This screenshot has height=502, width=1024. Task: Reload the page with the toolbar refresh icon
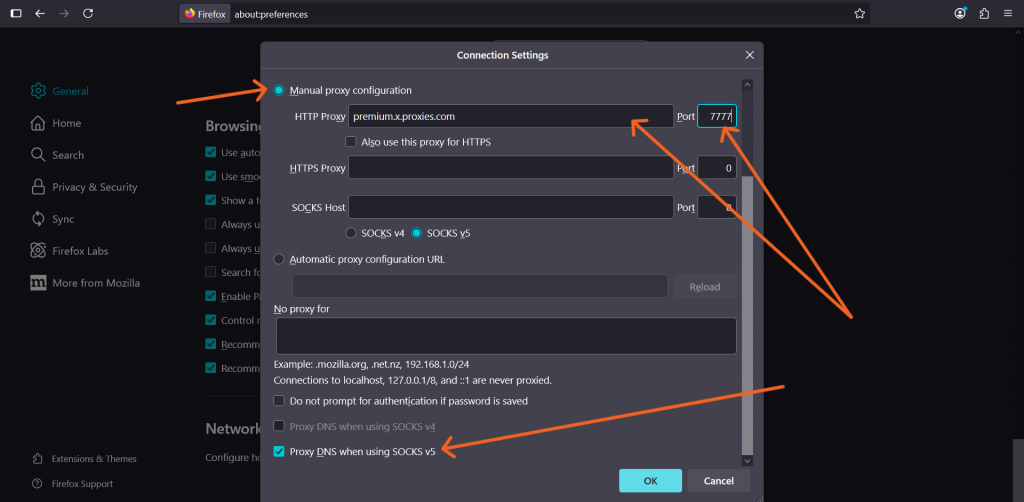(88, 14)
